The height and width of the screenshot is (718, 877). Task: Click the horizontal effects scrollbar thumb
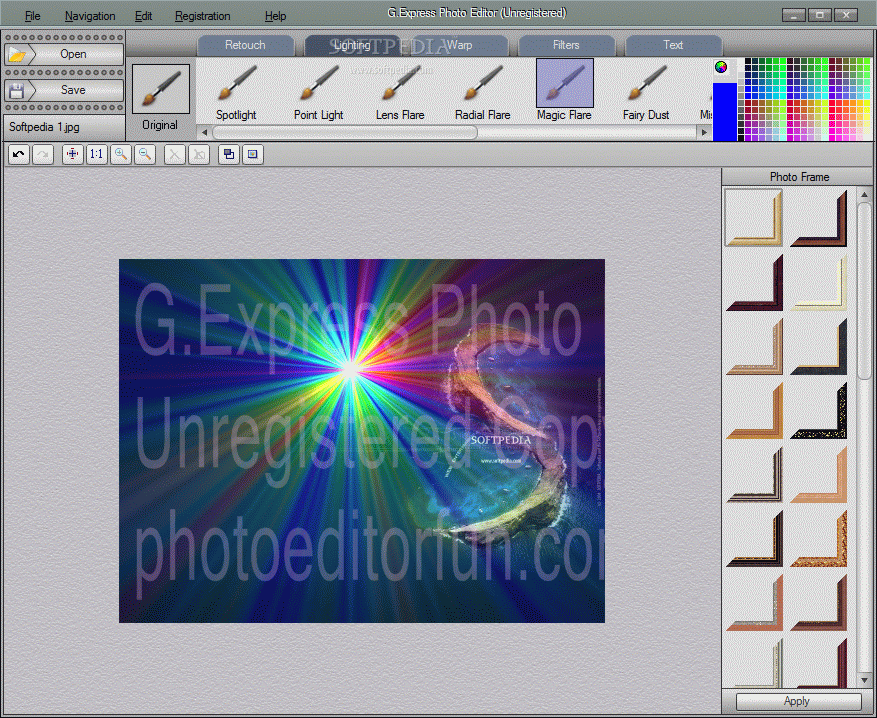click(x=345, y=133)
